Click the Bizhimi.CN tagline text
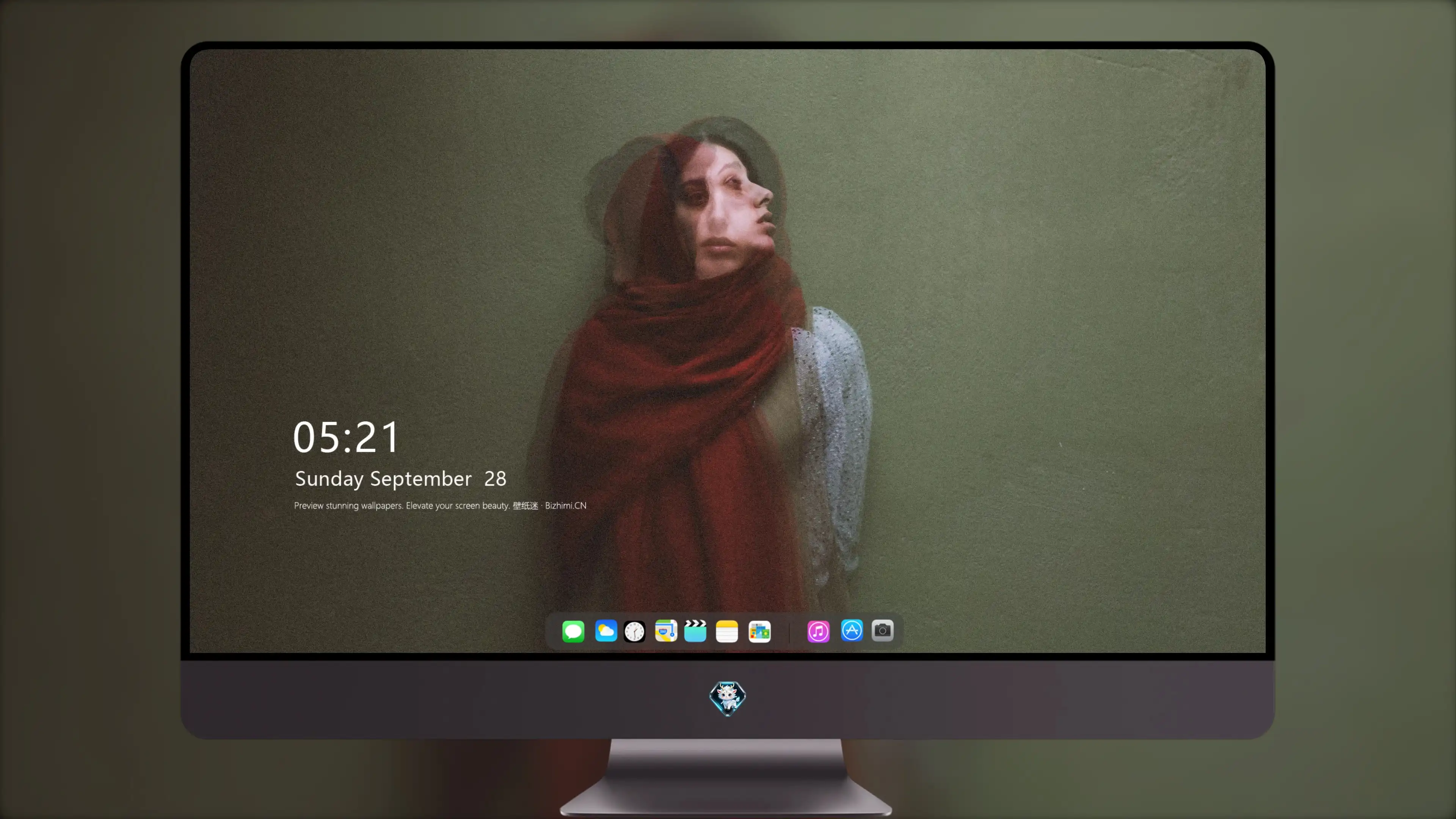Image resolution: width=1456 pixels, height=819 pixels. [x=440, y=505]
